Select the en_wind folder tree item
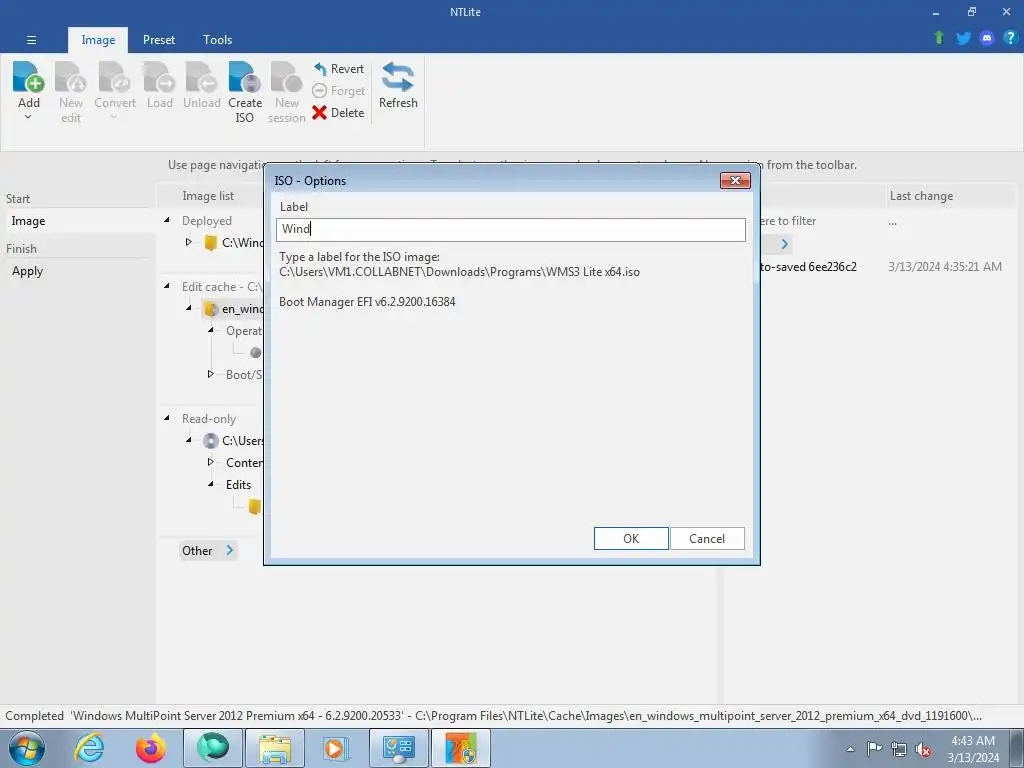The height and width of the screenshot is (768, 1024). pyautogui.click(x=235, y=309)
